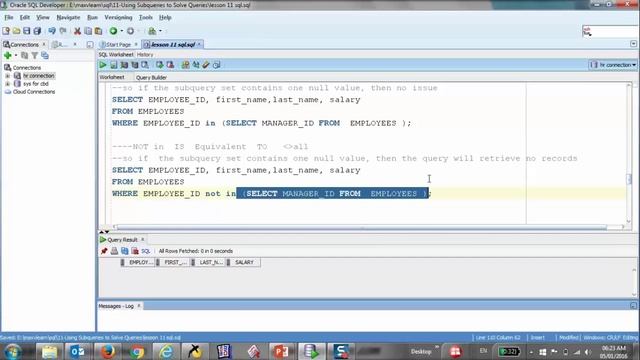
Task: Click the Redo arrow icon
Action: tap(63, 31)
